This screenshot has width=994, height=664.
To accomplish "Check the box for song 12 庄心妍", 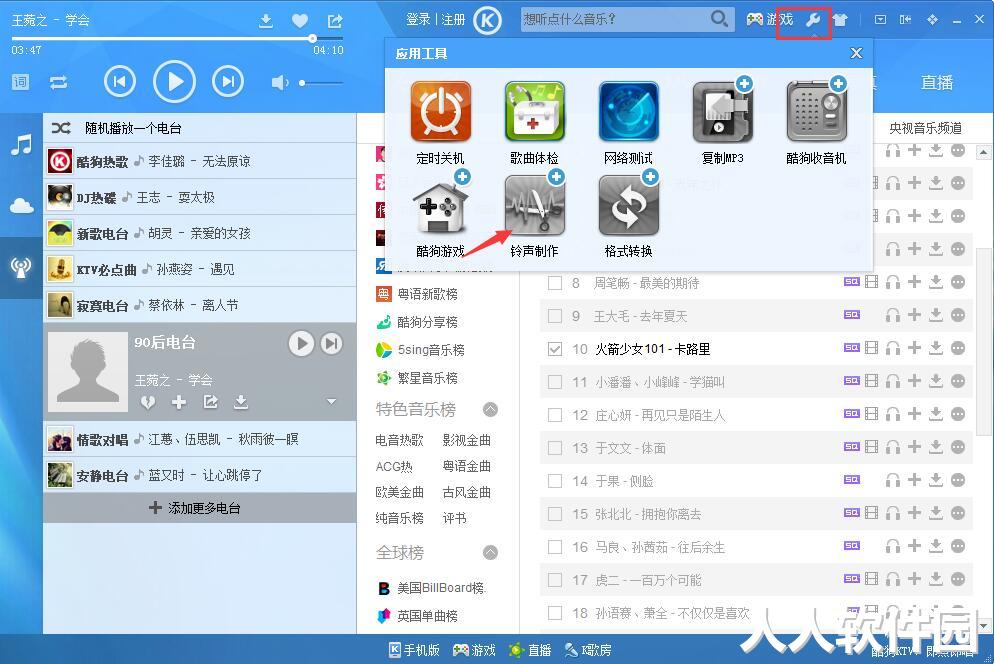I will click(x=555, y=415).
